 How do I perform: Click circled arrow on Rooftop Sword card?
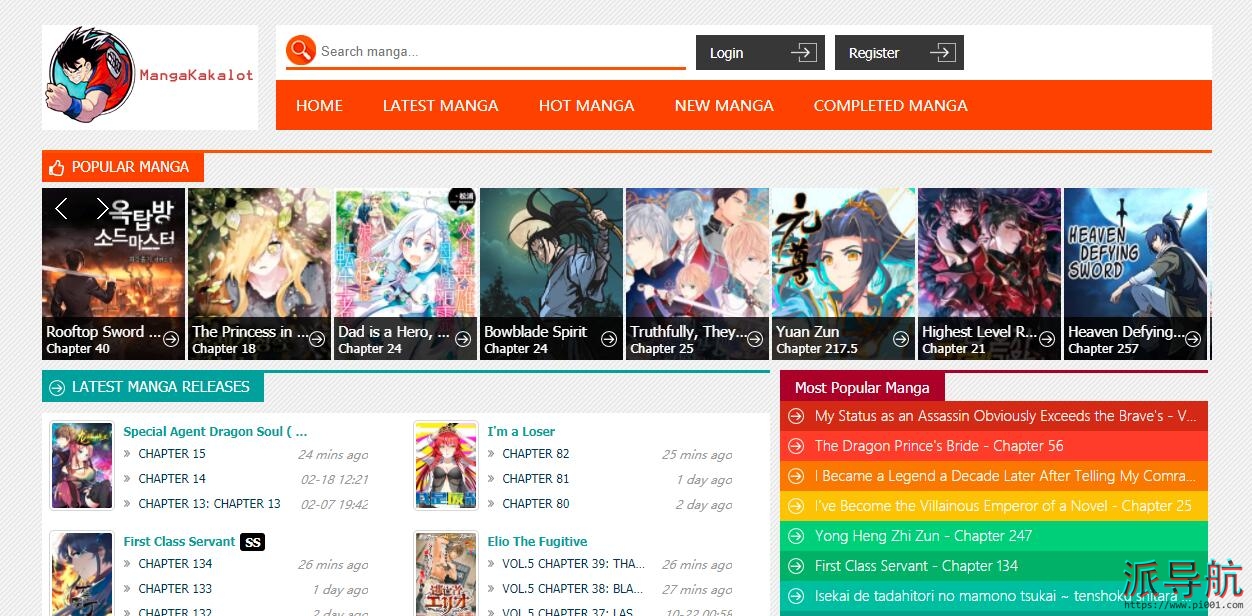tap(171, 339)
